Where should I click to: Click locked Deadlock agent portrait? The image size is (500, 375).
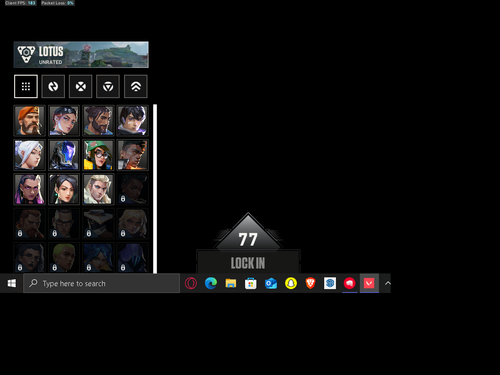(x=133, y=223)
